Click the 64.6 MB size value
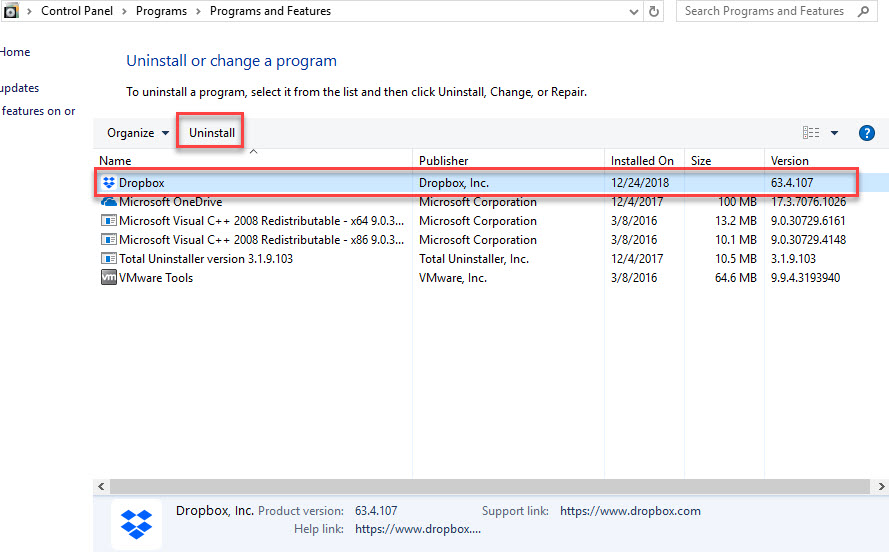The height and width of the screenshot is (552, 889). (735, 278)
